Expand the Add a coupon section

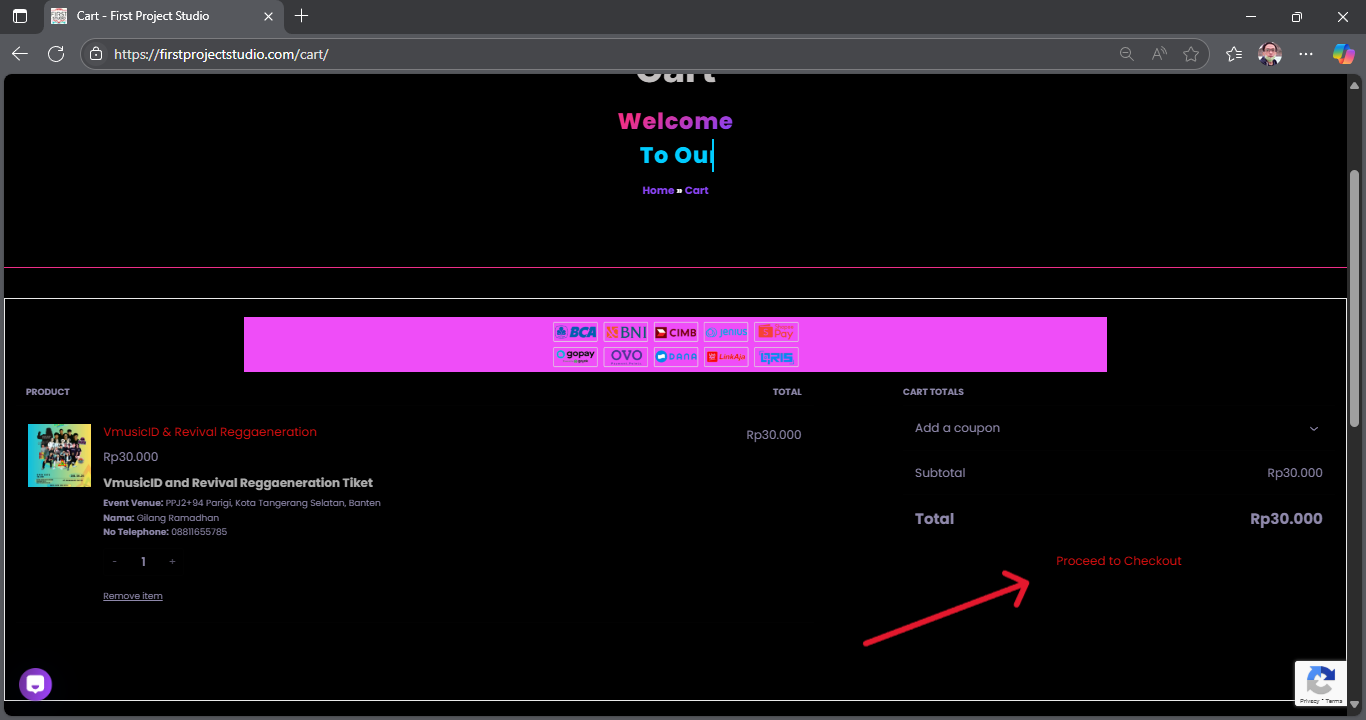pos(1118,428)
